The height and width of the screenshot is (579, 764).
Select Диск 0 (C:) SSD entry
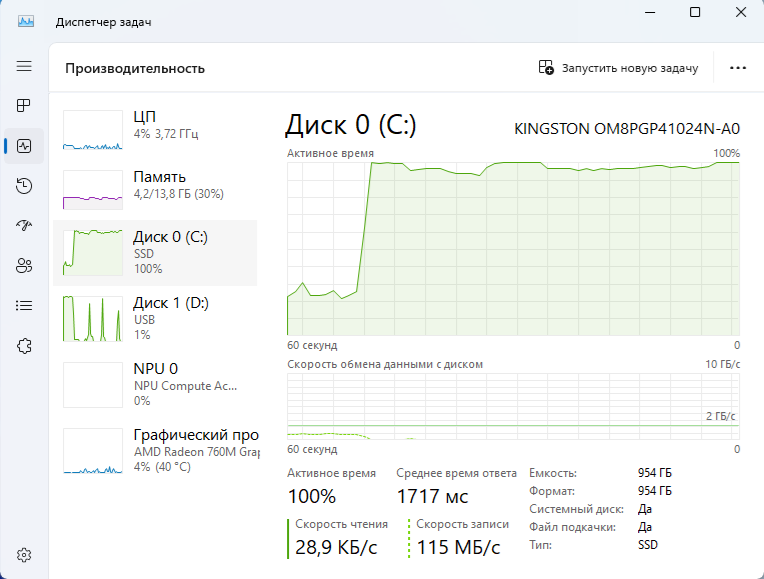tap(155, 252)
